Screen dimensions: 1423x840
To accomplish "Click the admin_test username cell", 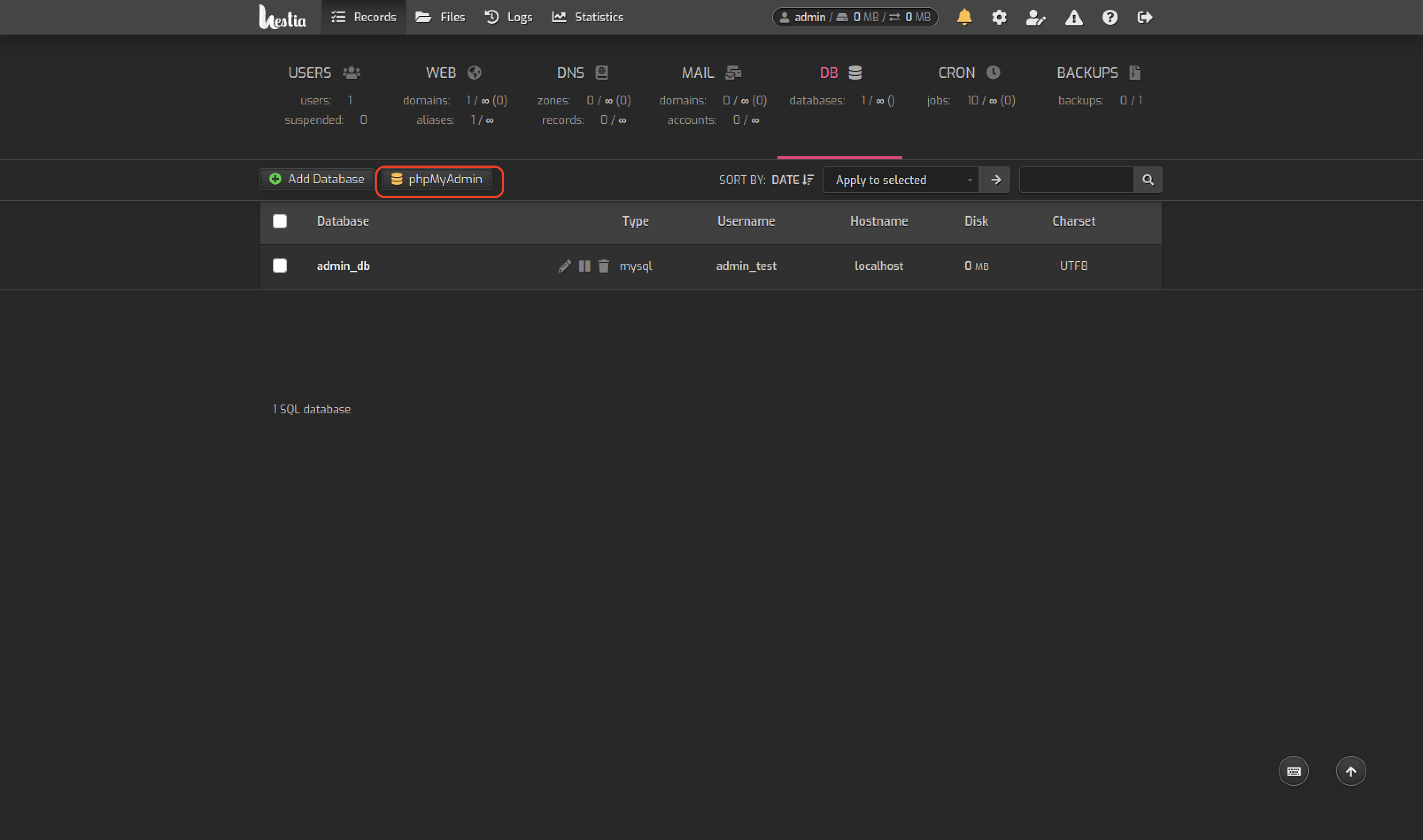I will pos(746,266).
